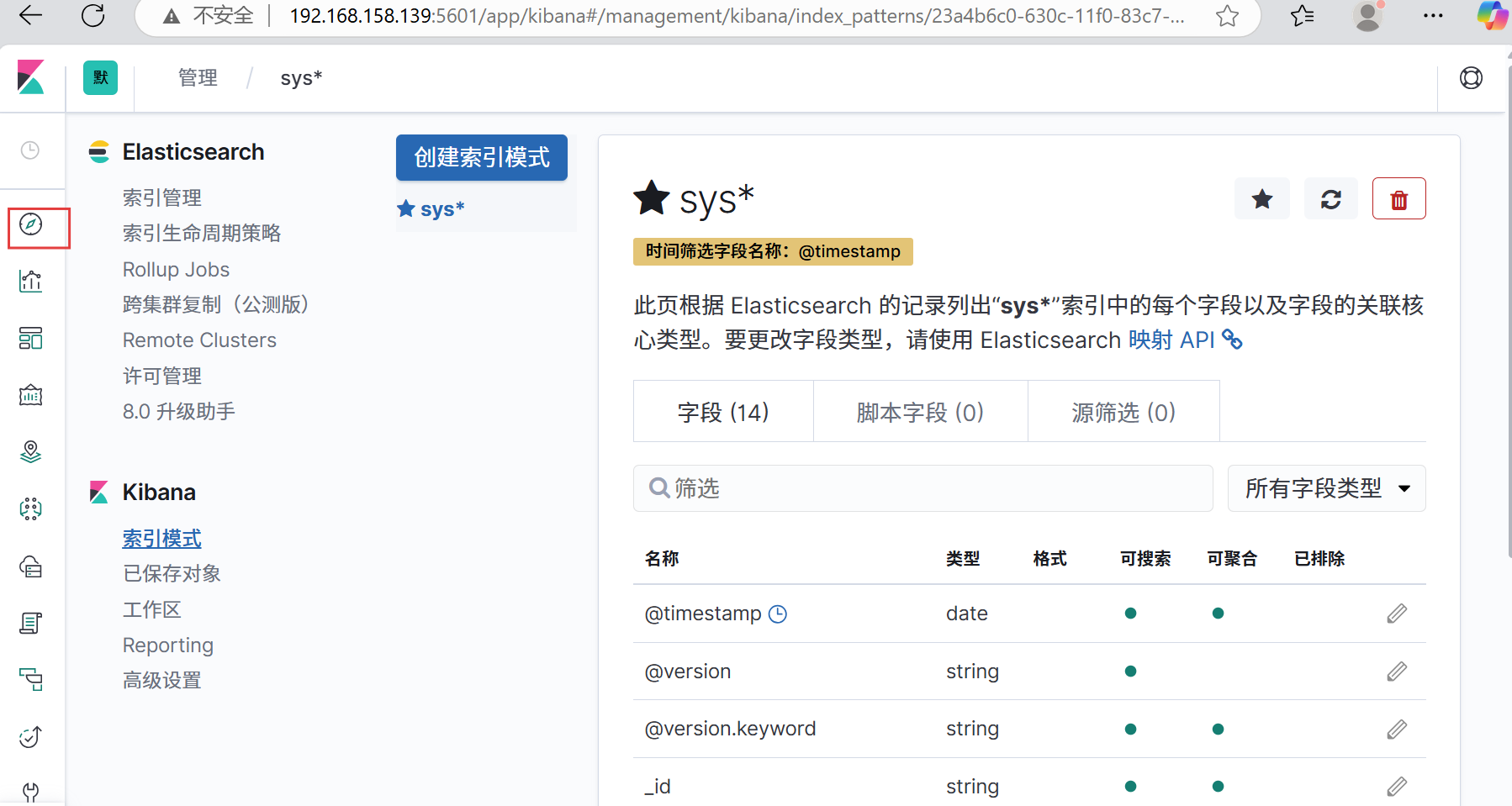Image resolution: width=1512 pixels, height=806 pixels.
Task: Open Dashboard icon in left sidebar
Action: 31,338
